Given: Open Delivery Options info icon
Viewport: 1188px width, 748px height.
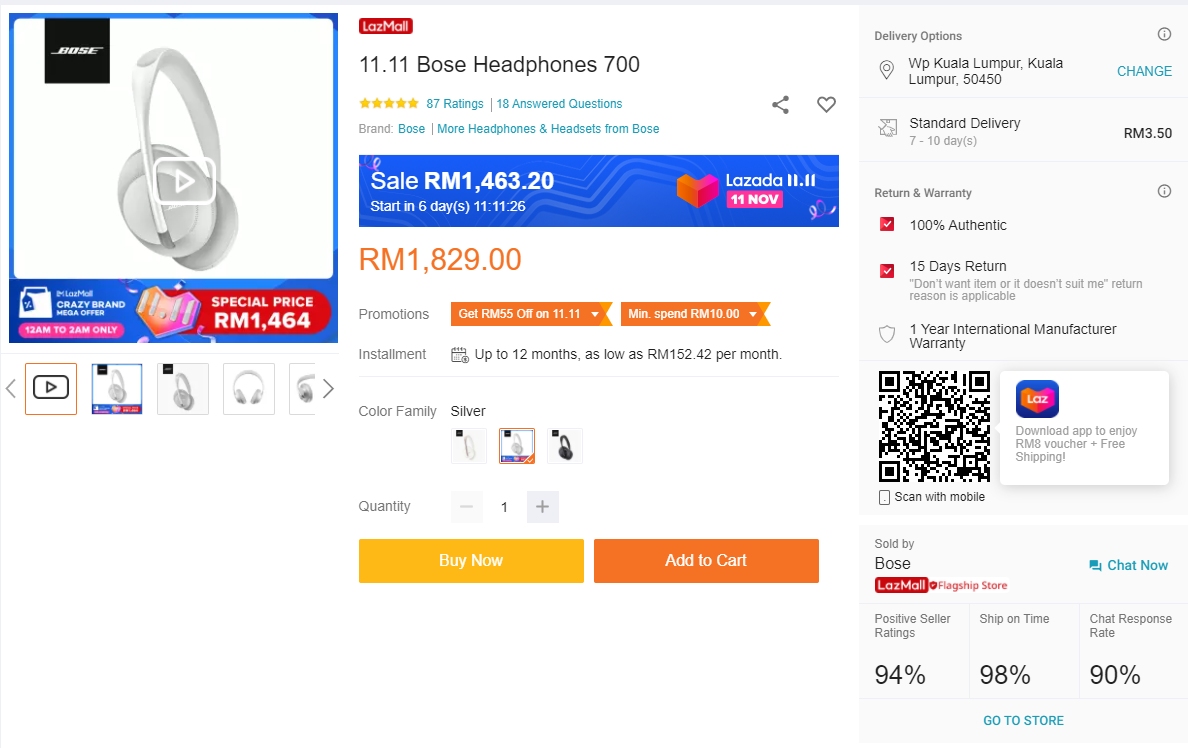Looking at the screenshot, I should [x=1164, y=35].
